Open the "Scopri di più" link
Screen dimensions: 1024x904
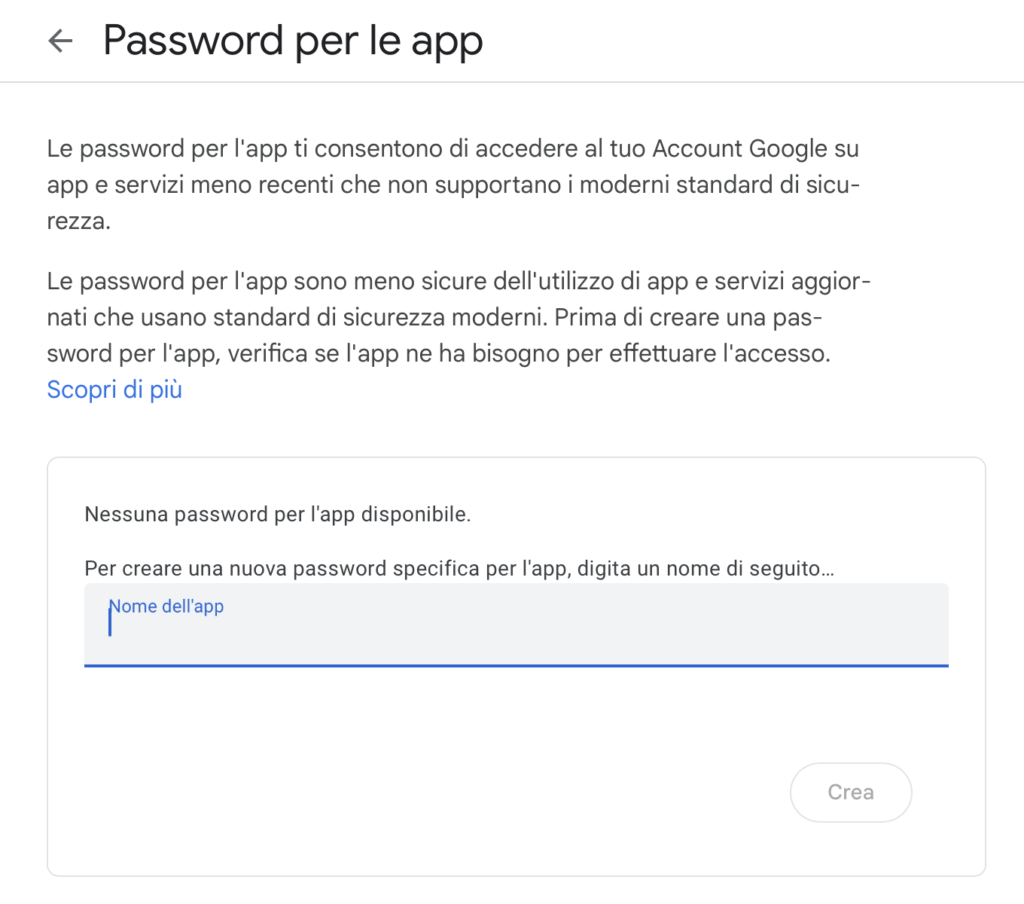114,389
